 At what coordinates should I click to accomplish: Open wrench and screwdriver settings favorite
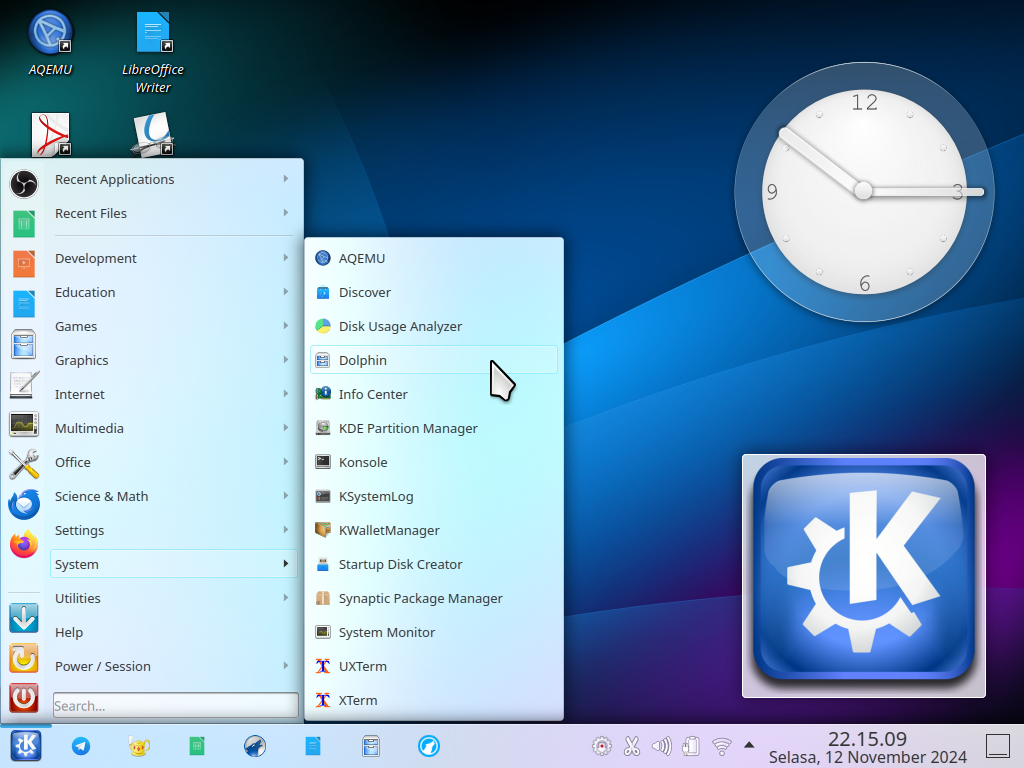point(24,464)
